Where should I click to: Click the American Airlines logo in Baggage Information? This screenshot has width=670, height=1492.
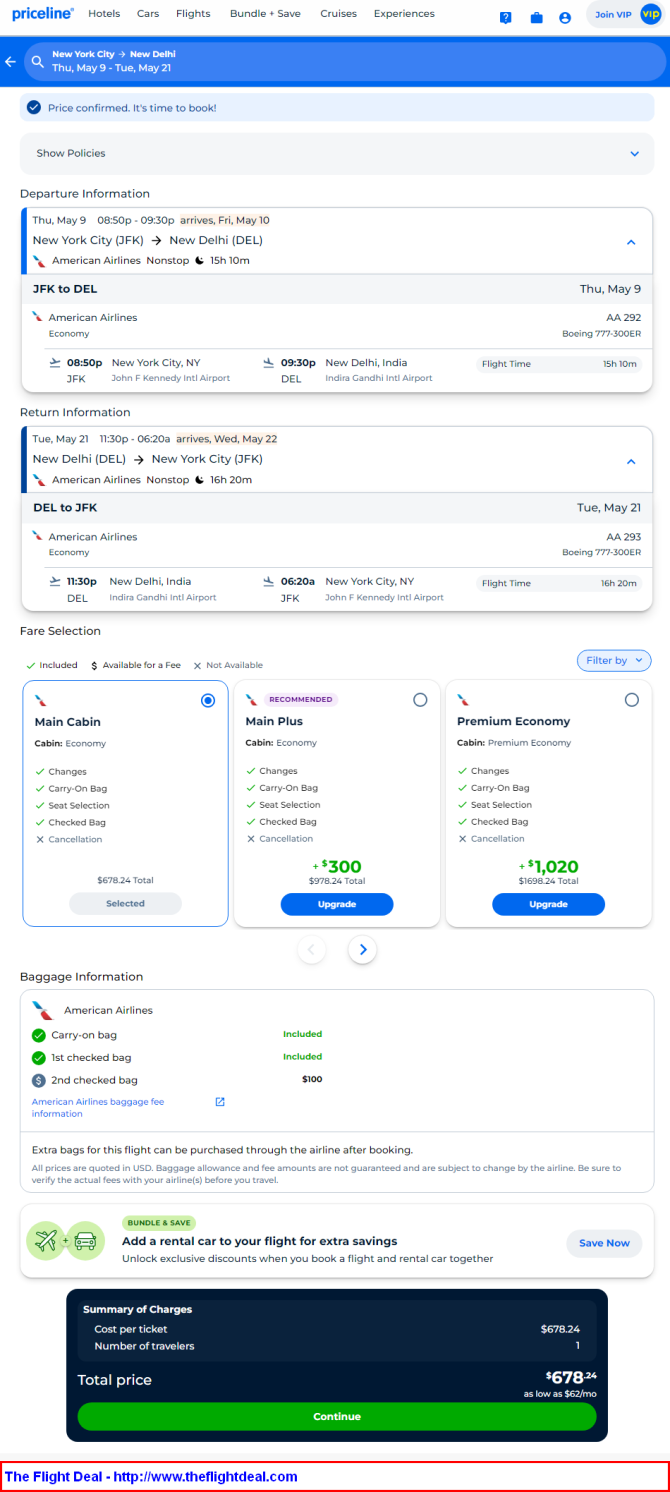click(x=41, y=1010)
